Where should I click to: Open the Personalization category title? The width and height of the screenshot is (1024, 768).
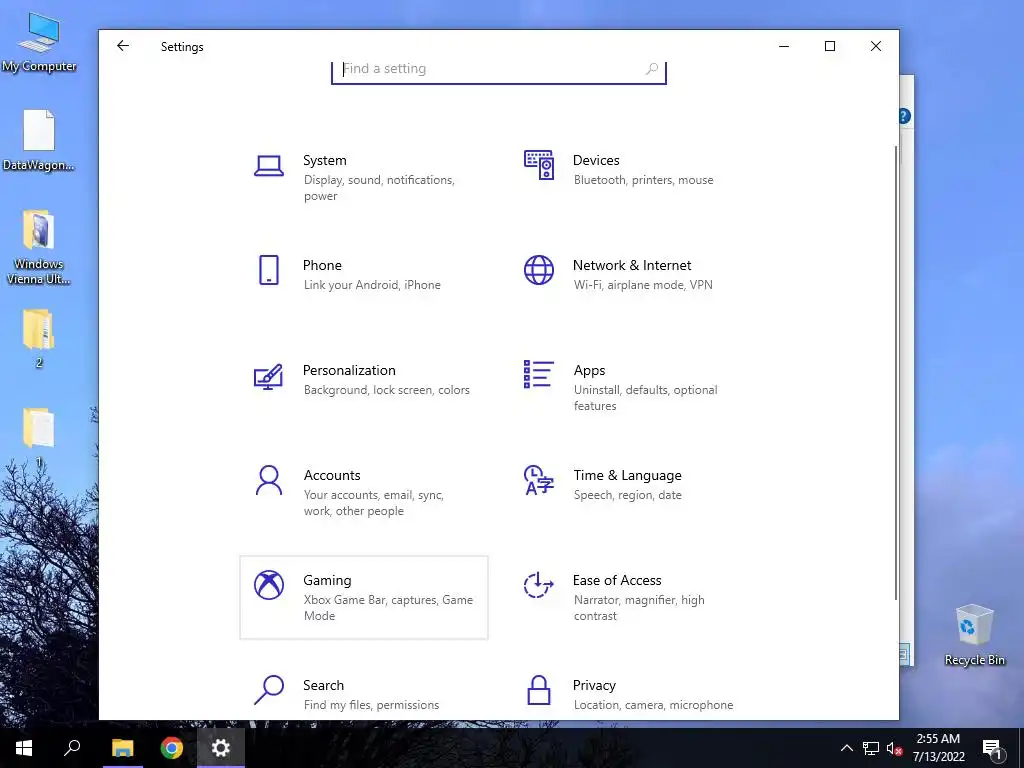coord(349,370)
